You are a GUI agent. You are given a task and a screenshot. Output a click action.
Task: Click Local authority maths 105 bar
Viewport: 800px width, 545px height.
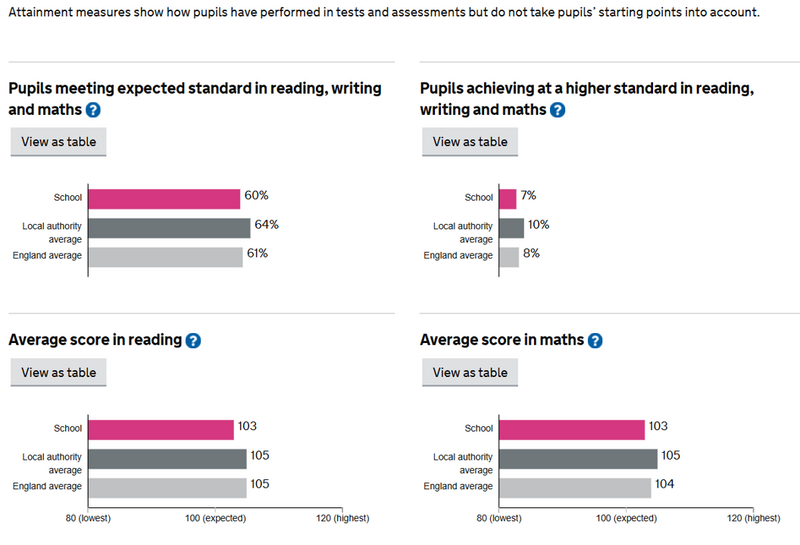pos(578,458)
